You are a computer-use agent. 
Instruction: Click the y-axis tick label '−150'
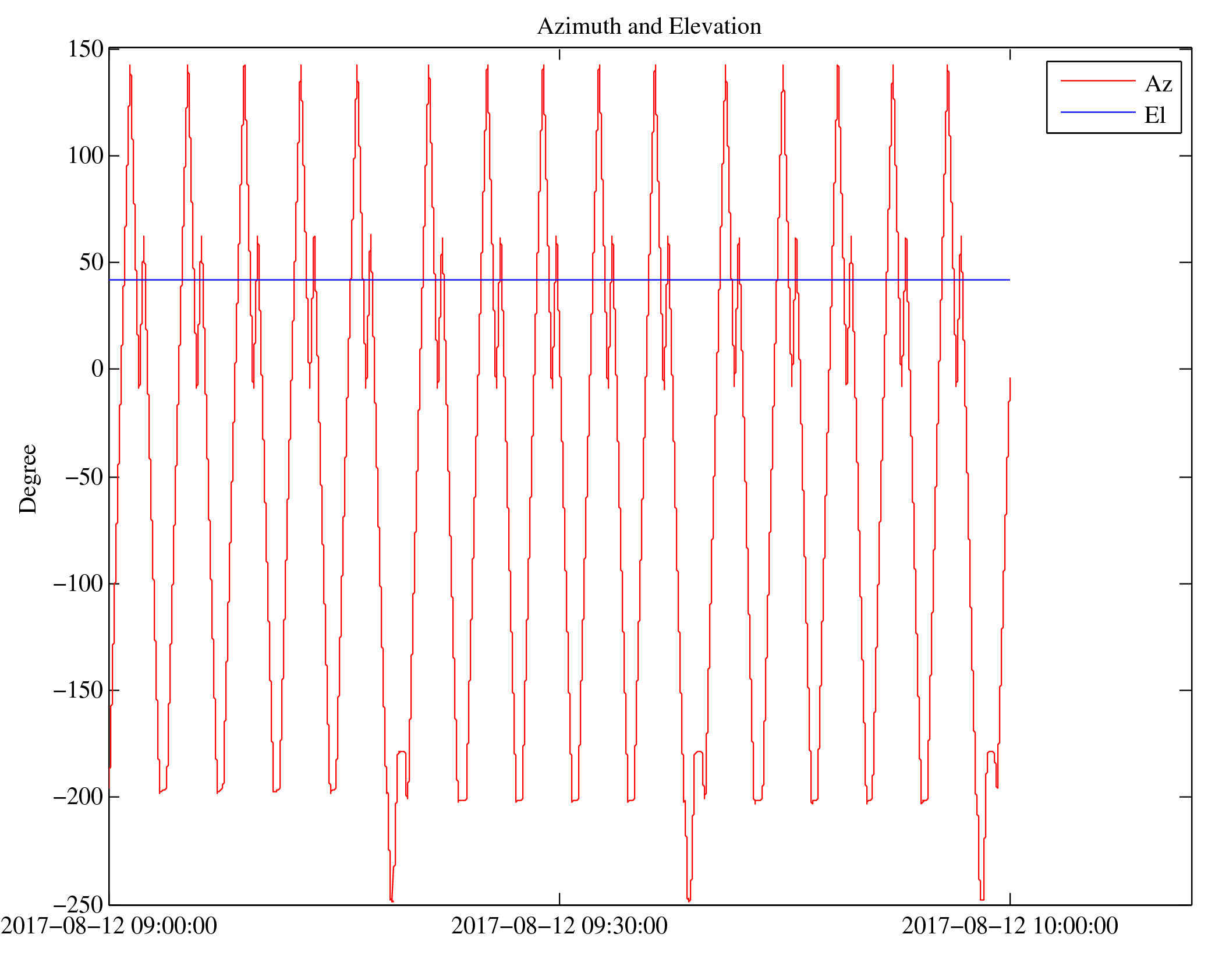pyautogui.click(x=79, y=690)
